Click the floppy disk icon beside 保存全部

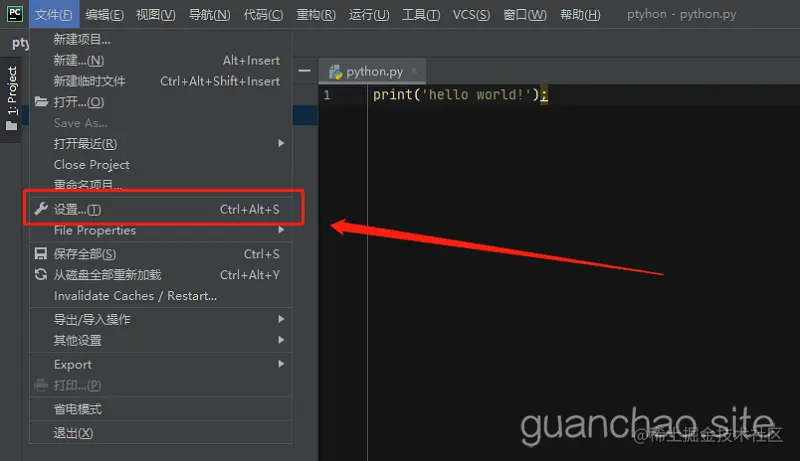pos(41,253)
